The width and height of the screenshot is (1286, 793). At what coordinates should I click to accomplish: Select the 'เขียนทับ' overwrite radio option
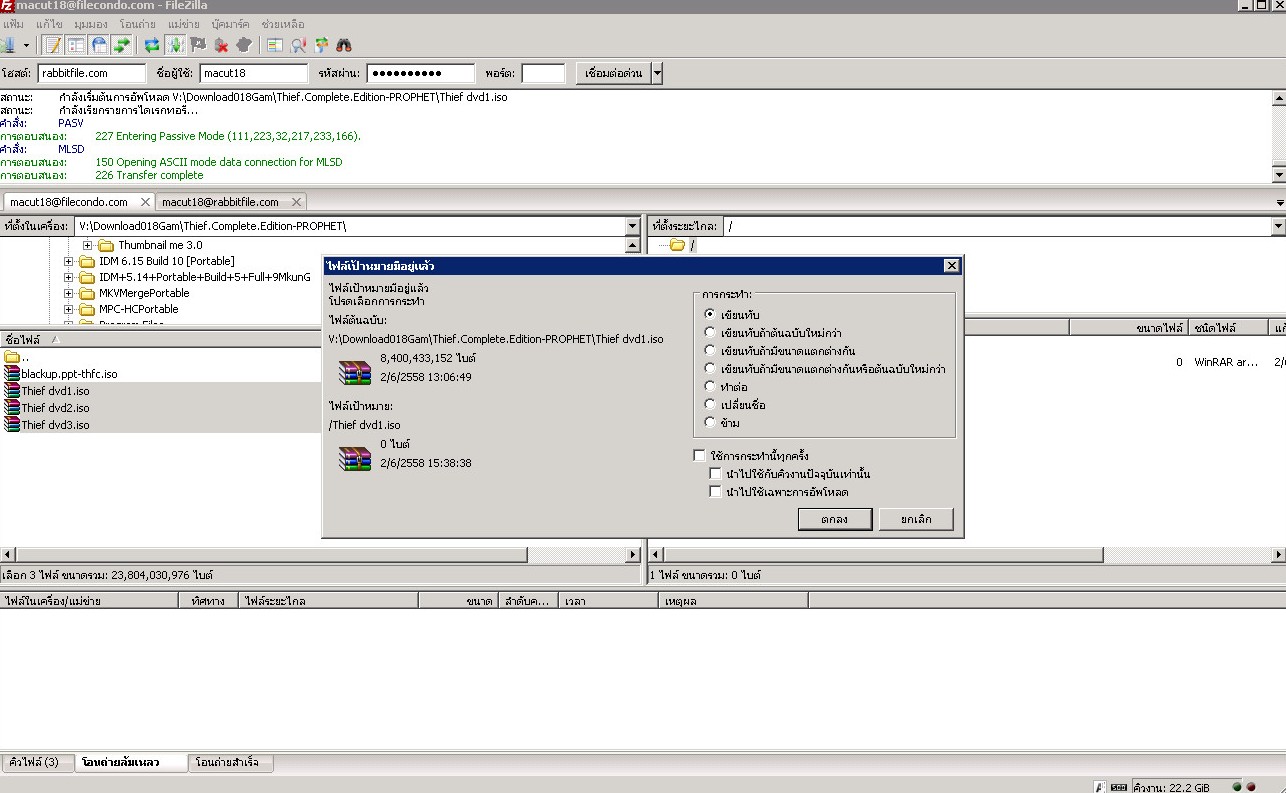click(710, 315)
